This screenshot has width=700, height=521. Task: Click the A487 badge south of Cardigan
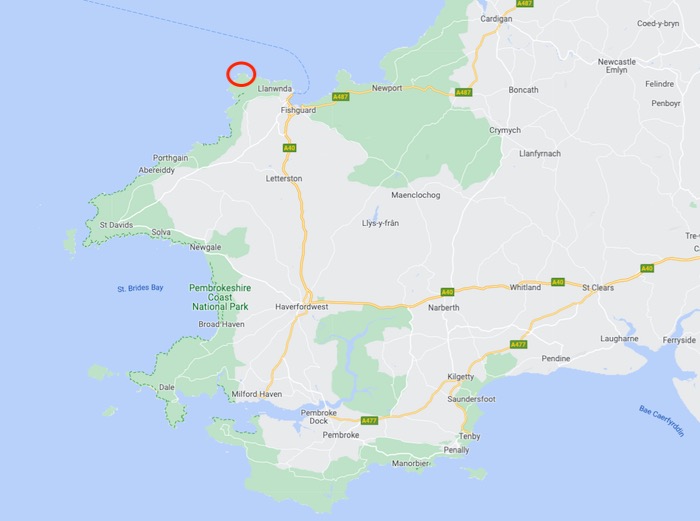pyautogui.click(x=463, y=92)
